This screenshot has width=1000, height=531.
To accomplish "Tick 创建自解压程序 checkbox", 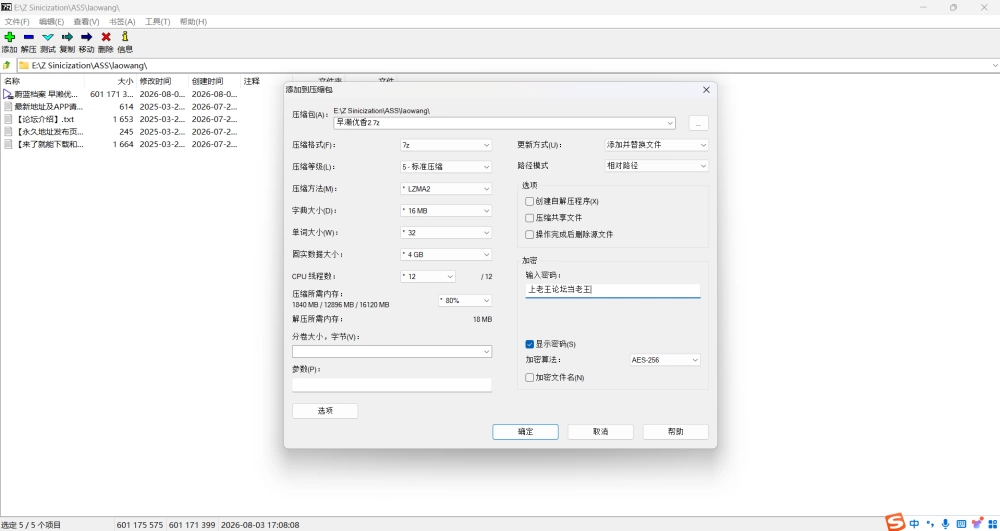I will 529,201.
